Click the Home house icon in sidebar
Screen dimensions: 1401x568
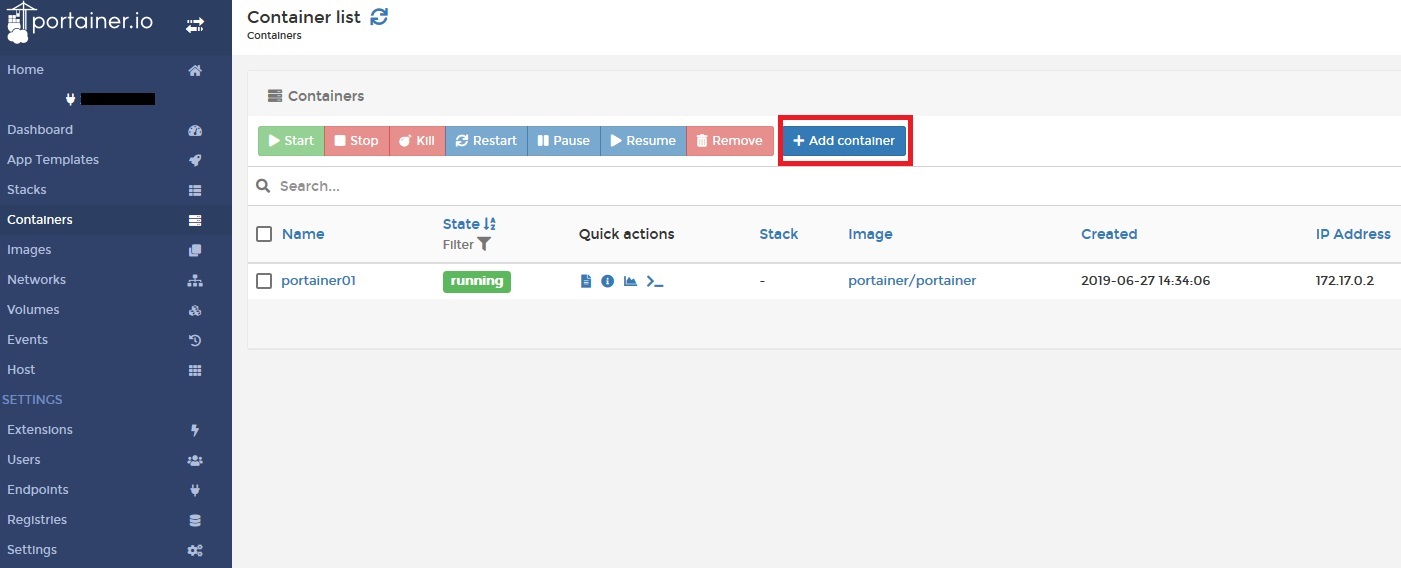click(x=195, y=70)
